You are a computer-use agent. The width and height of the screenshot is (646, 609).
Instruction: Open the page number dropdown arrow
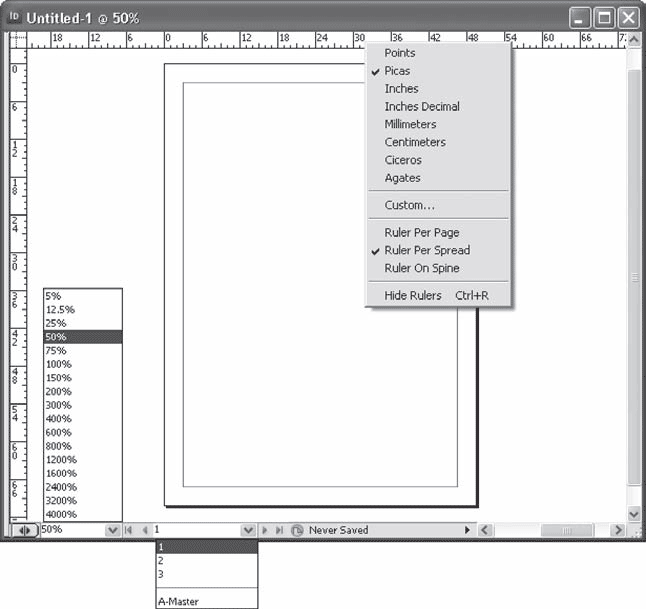pos(248,530)
